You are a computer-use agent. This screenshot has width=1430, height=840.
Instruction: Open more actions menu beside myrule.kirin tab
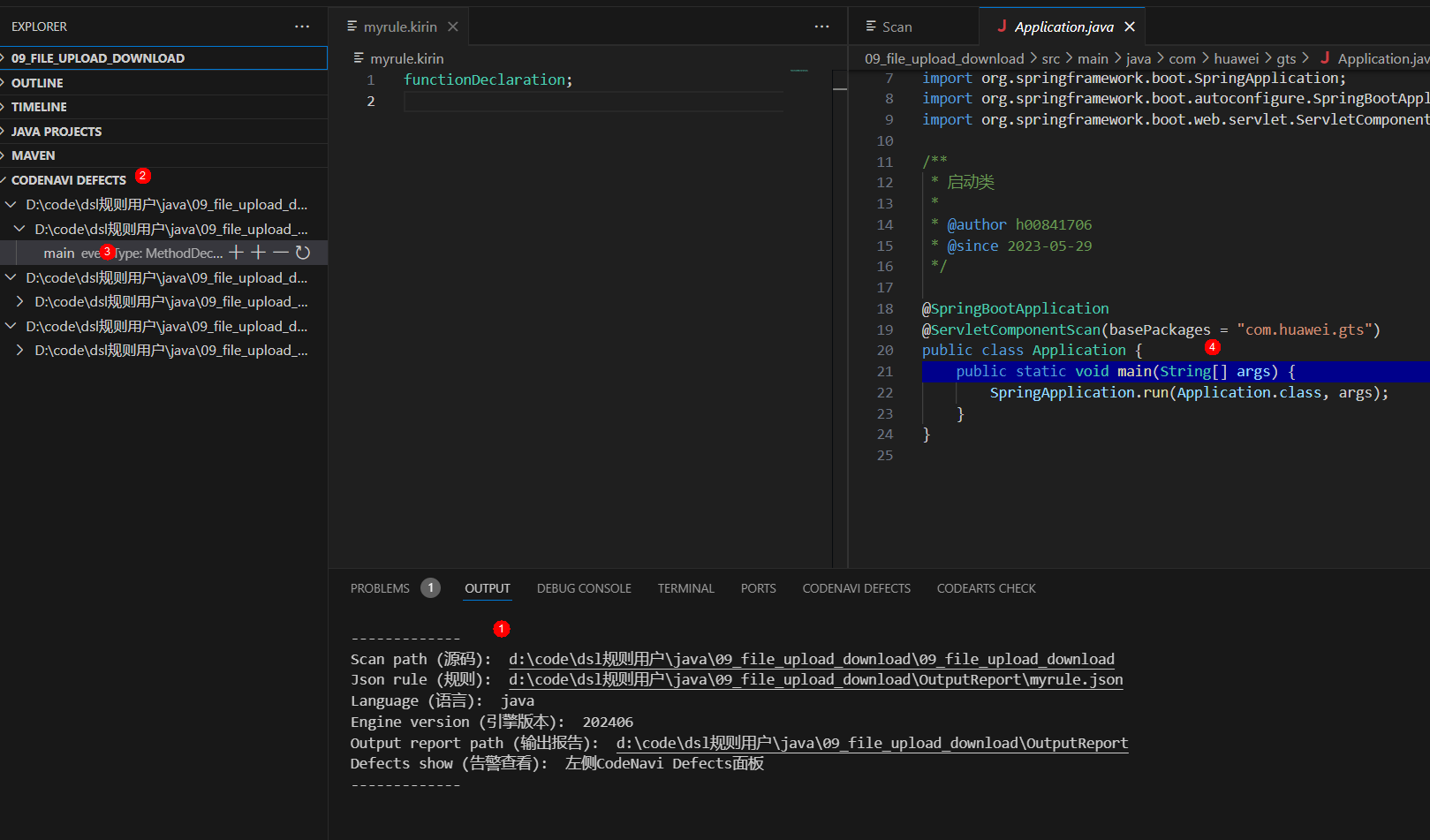[821, 26]
